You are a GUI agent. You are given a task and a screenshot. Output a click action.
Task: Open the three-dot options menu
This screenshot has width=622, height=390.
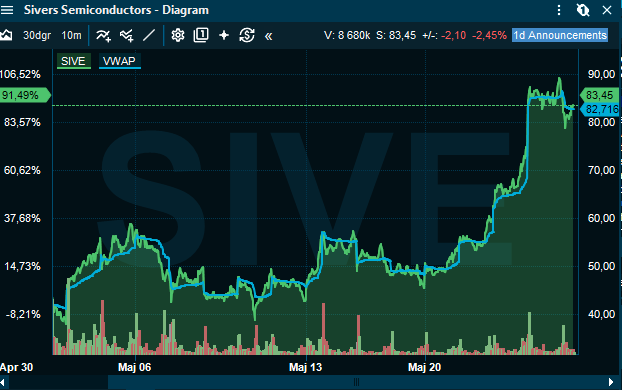pos(559,10)
